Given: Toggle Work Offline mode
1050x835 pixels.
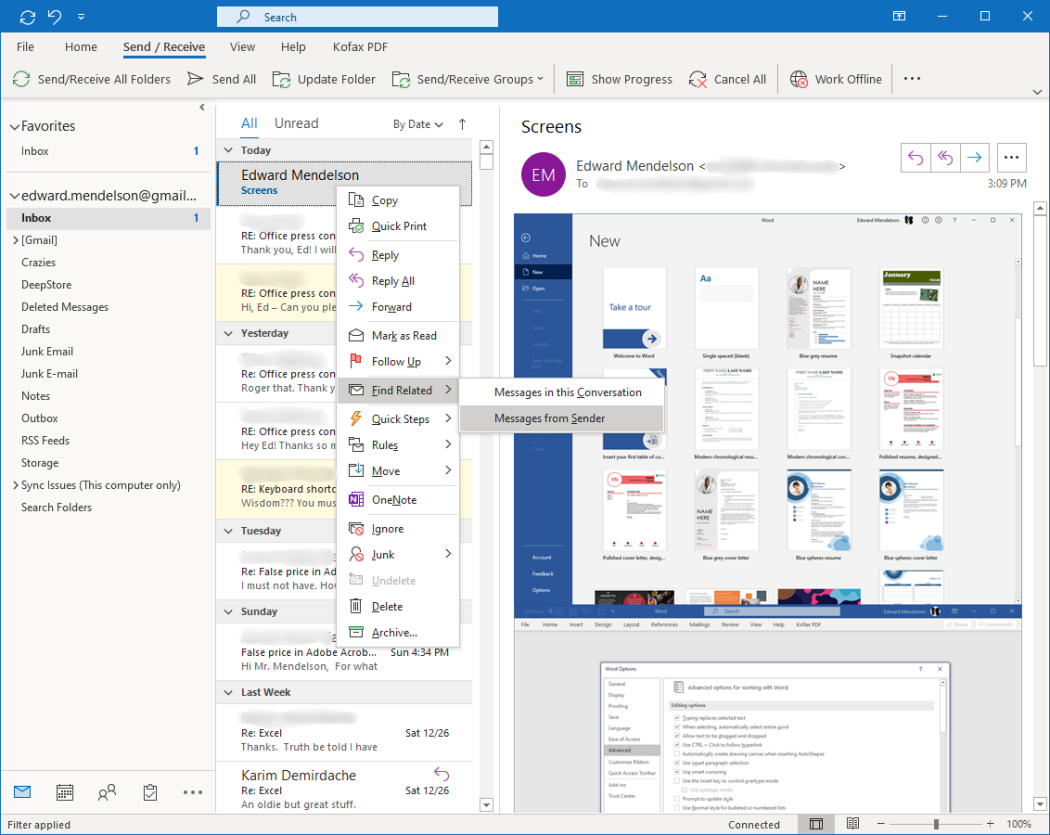Looking at the screenshot, I should pos(836,79).
